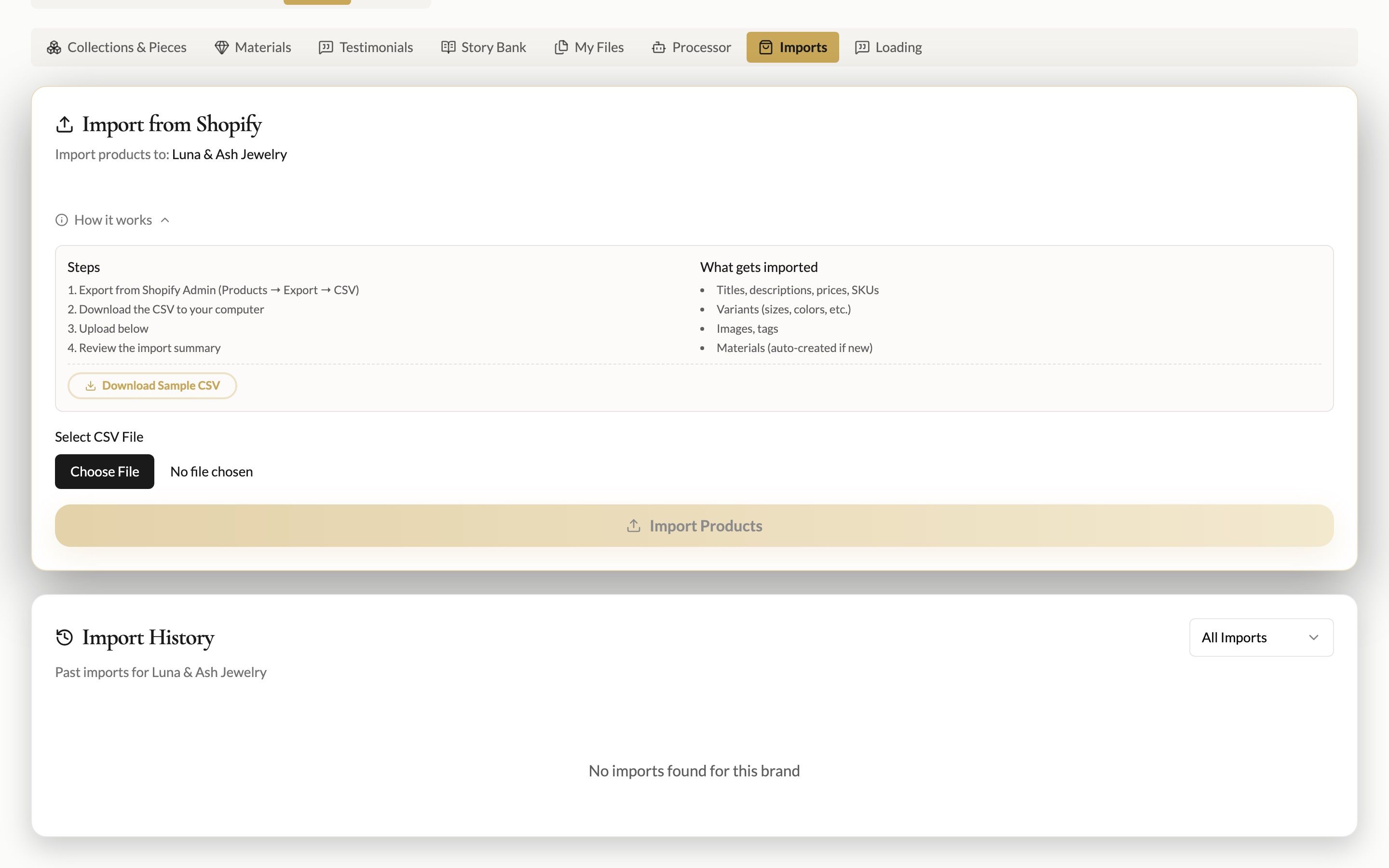Open the All Imports filter dropdown
The image size is (1389, 868).
[1261, 637]
